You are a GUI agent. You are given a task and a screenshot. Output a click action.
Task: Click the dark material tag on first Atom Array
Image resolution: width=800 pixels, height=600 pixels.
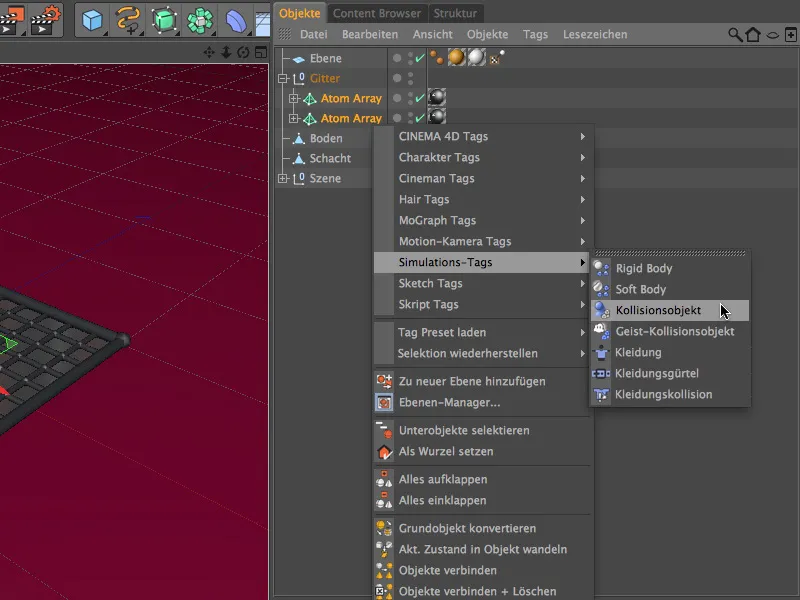437,97
